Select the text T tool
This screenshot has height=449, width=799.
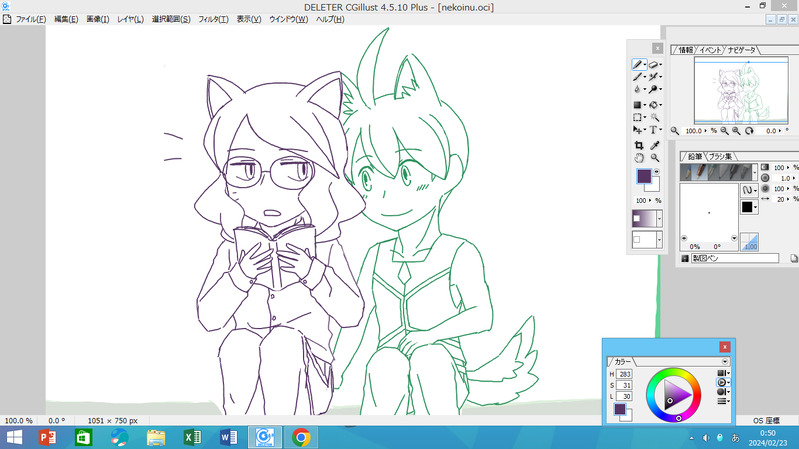(653, 130)
